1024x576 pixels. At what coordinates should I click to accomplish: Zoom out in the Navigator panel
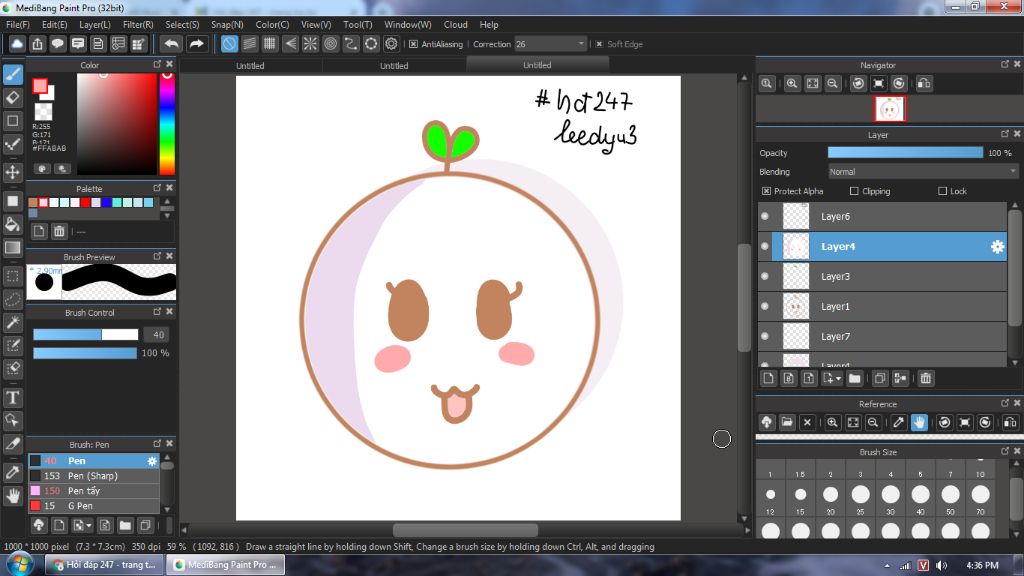pos(833,84)
